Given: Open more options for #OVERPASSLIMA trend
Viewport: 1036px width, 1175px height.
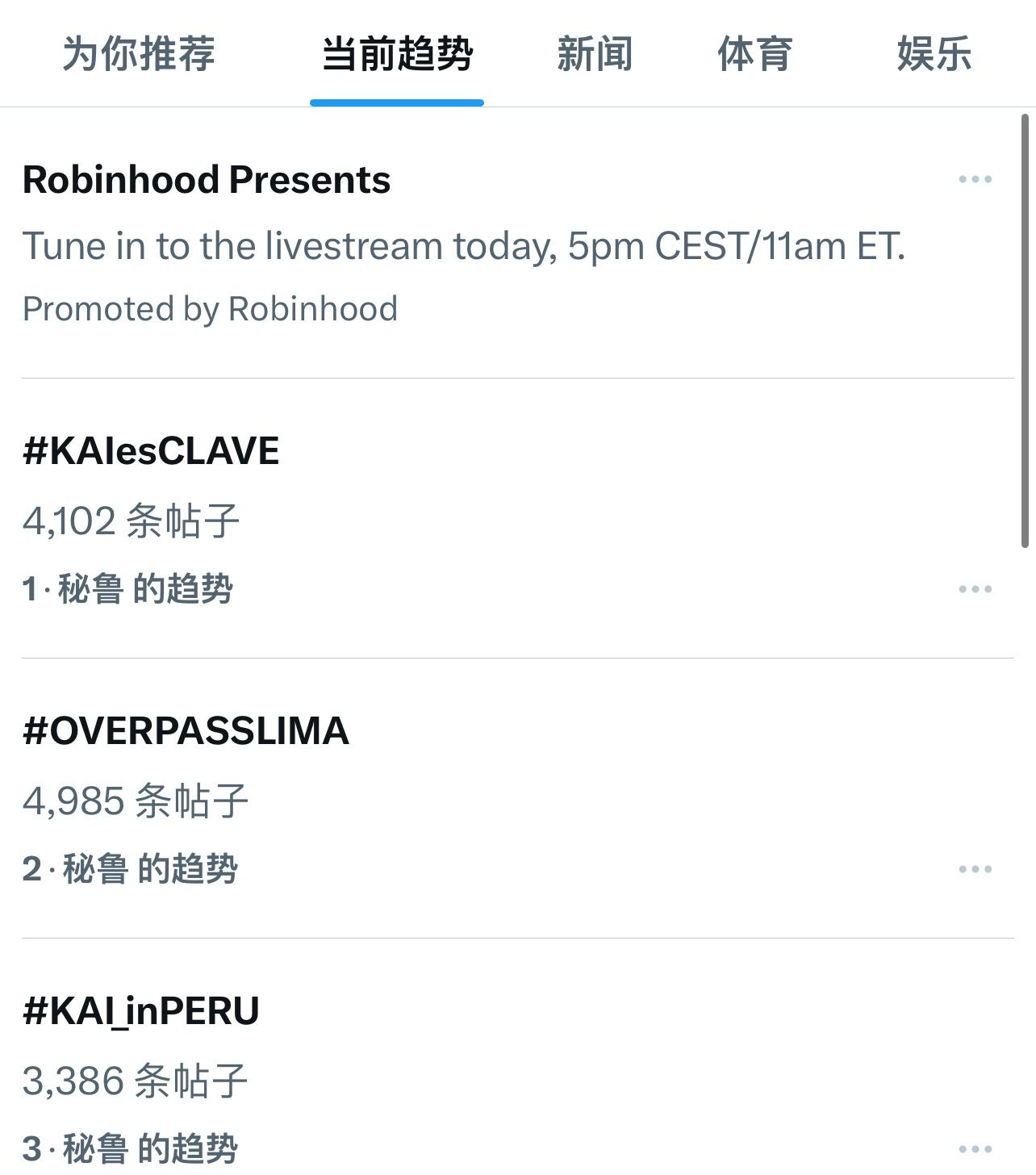Looking at the screenshot, I should (x=975, y=869).
